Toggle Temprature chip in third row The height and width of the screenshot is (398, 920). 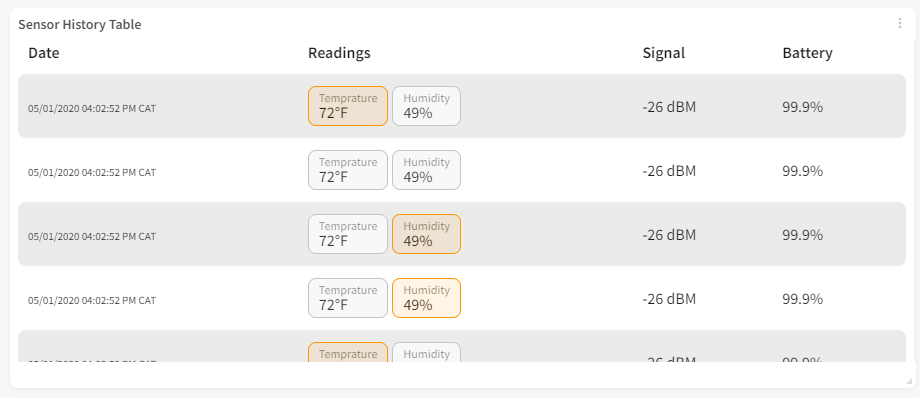pyautogui.click(x=348, y=234)
